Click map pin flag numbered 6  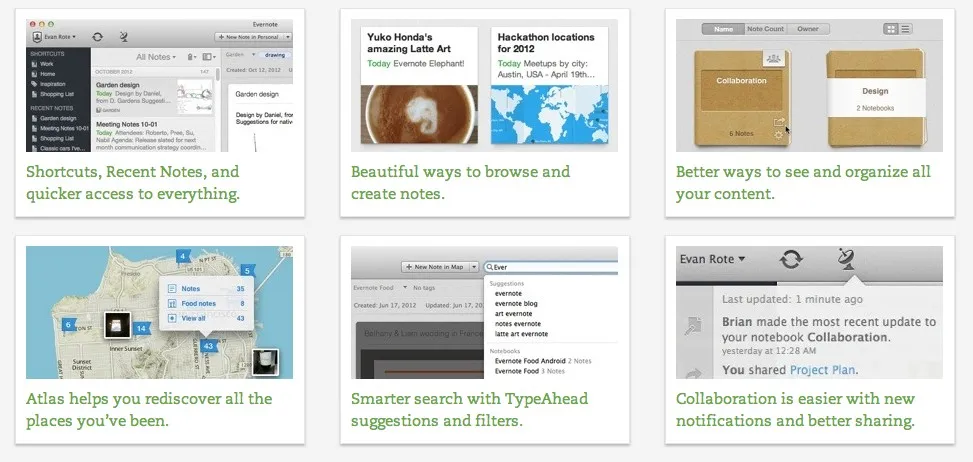tap(68, 325)
